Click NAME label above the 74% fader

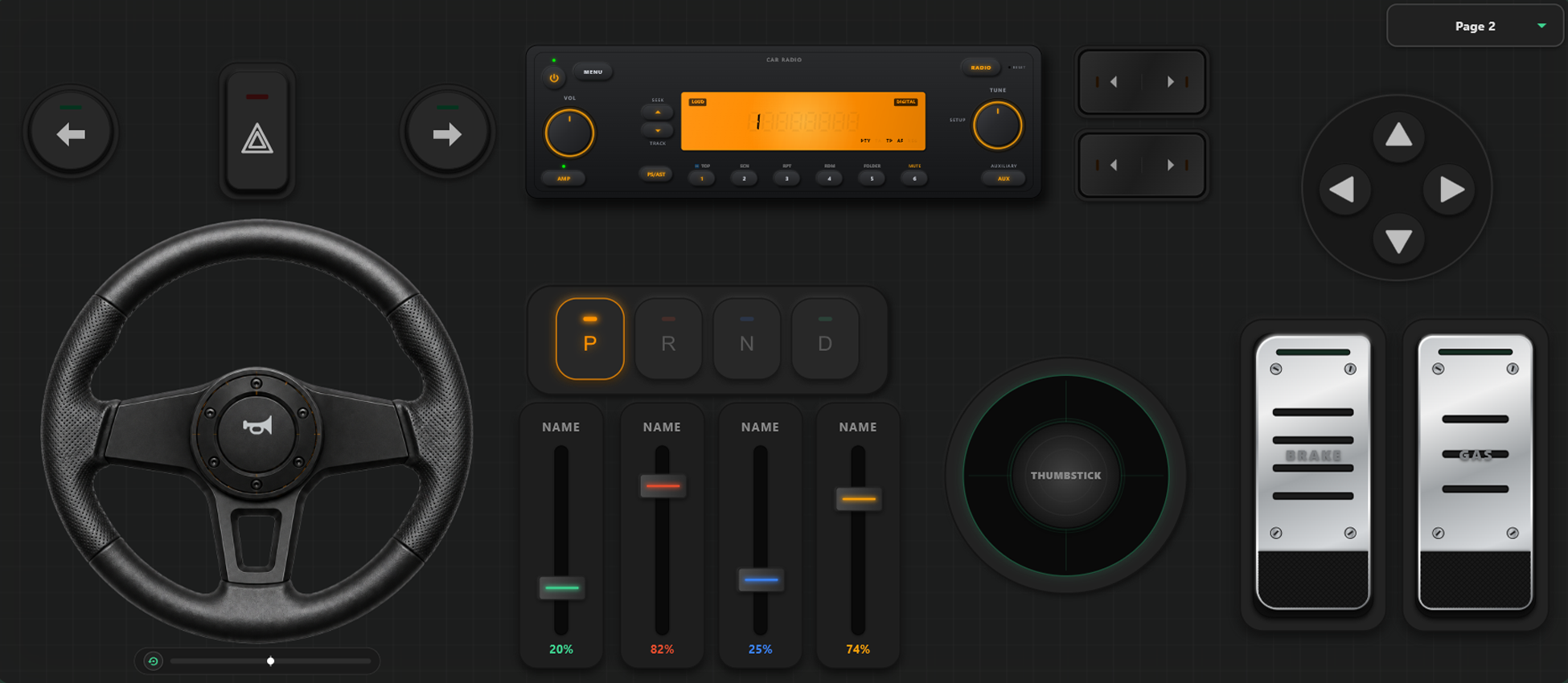(x=858, y=427)
